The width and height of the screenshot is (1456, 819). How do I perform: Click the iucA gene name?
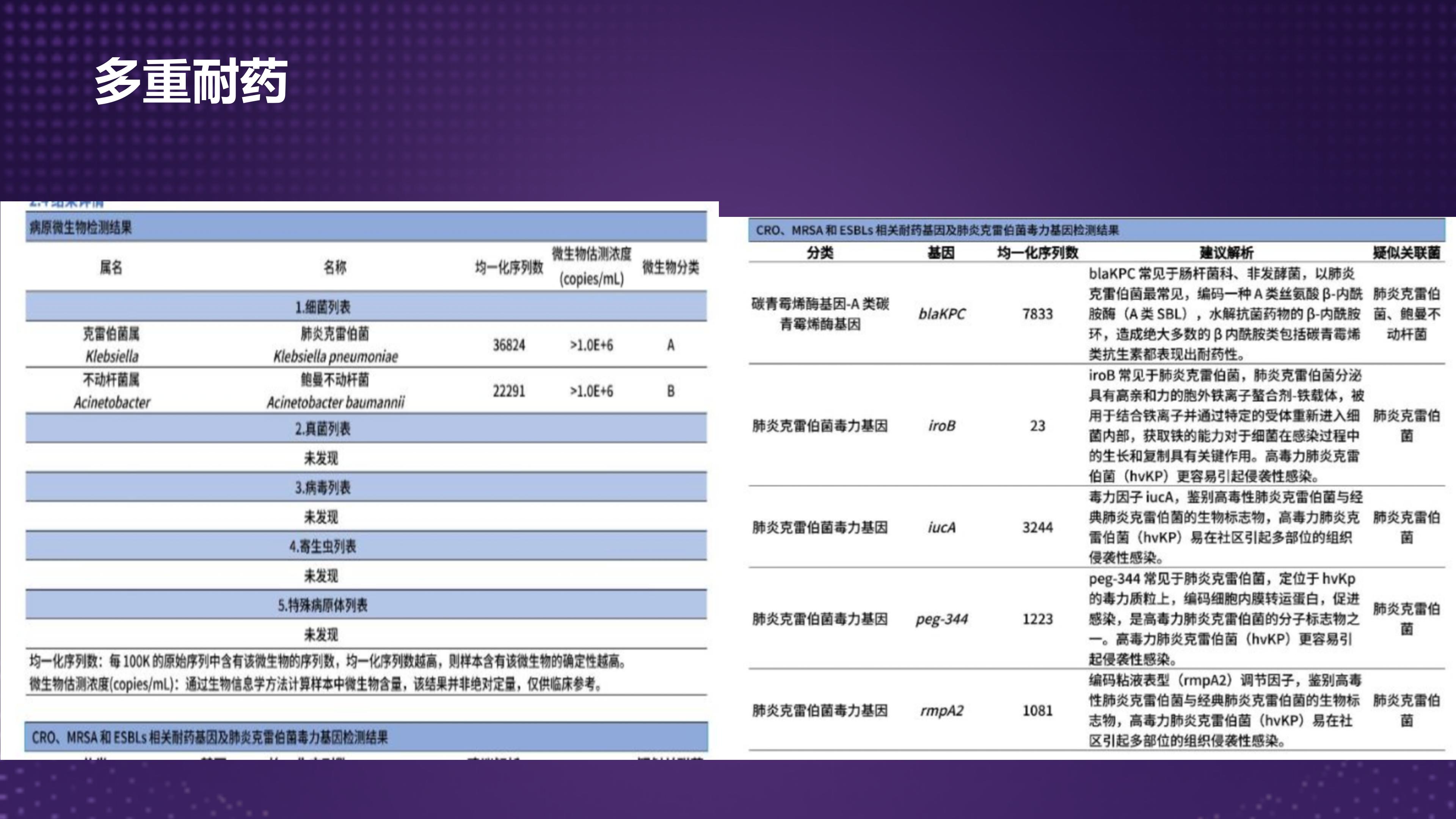coord(941,527)
